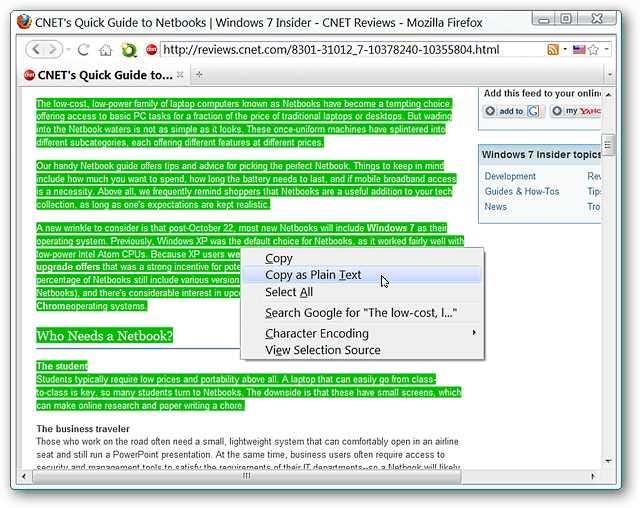This screenshot has width=640, height=508.
Task: Open the Home page icon
Action: [105, 50]
